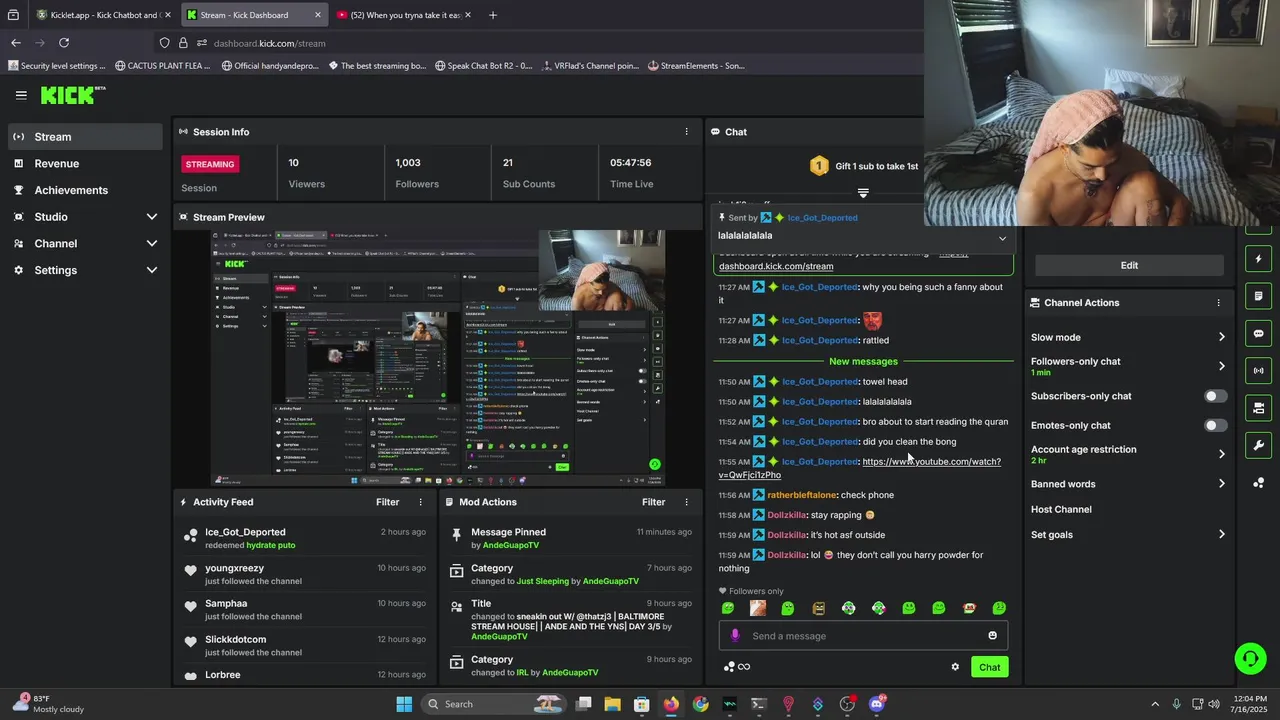Open Discord from the taskbar

877,704
